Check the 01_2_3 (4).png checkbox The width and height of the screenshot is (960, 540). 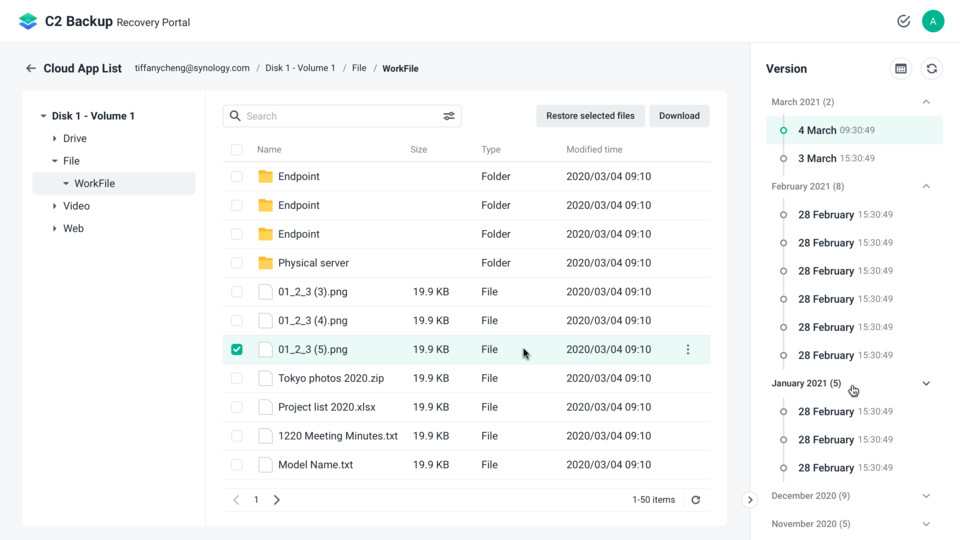pyautogui.click(x=236, y=321)
